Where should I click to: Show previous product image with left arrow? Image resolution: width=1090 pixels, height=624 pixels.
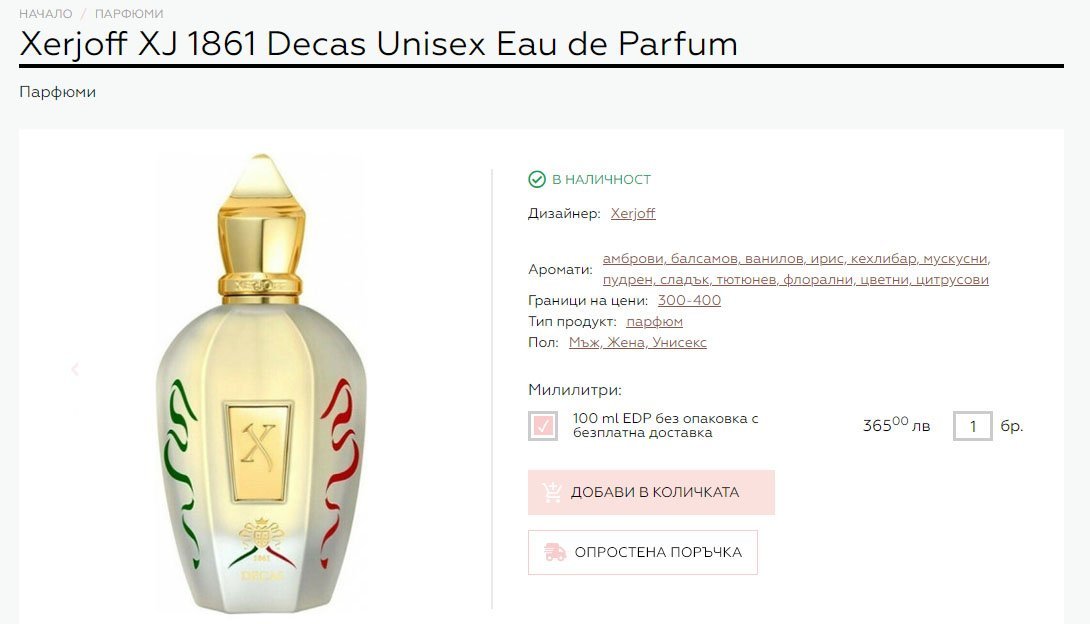pyautogui.click(x=75, y=369)
